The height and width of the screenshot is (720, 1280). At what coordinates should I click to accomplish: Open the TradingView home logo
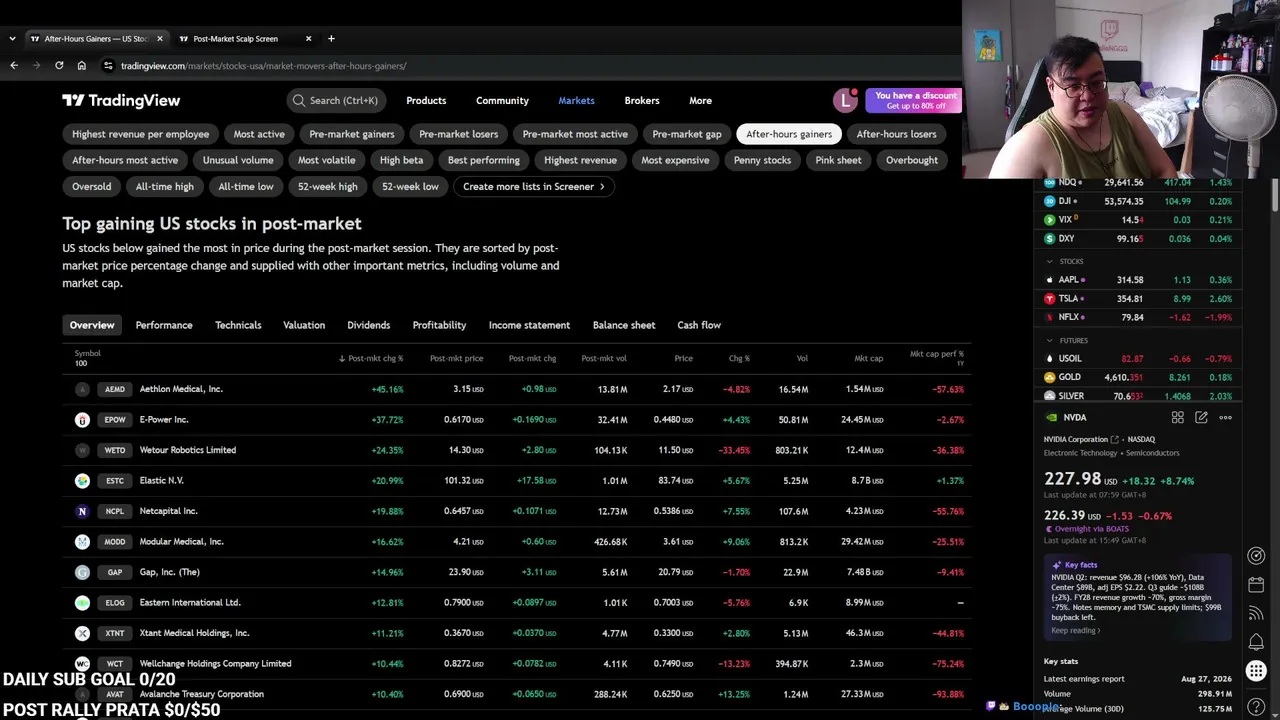point(121,100)
